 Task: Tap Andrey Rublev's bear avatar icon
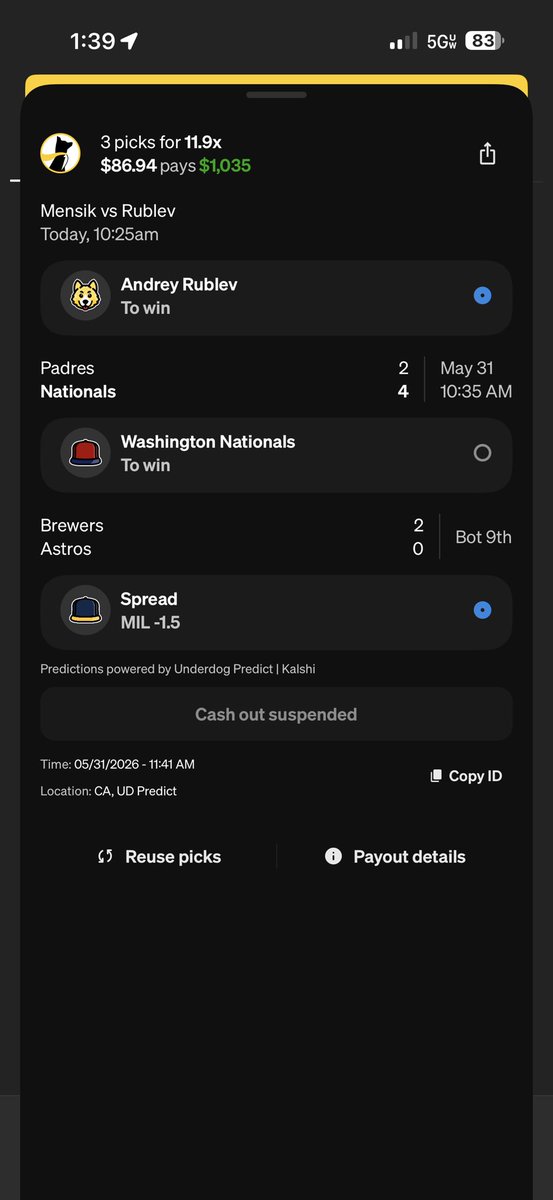point(85,296)
